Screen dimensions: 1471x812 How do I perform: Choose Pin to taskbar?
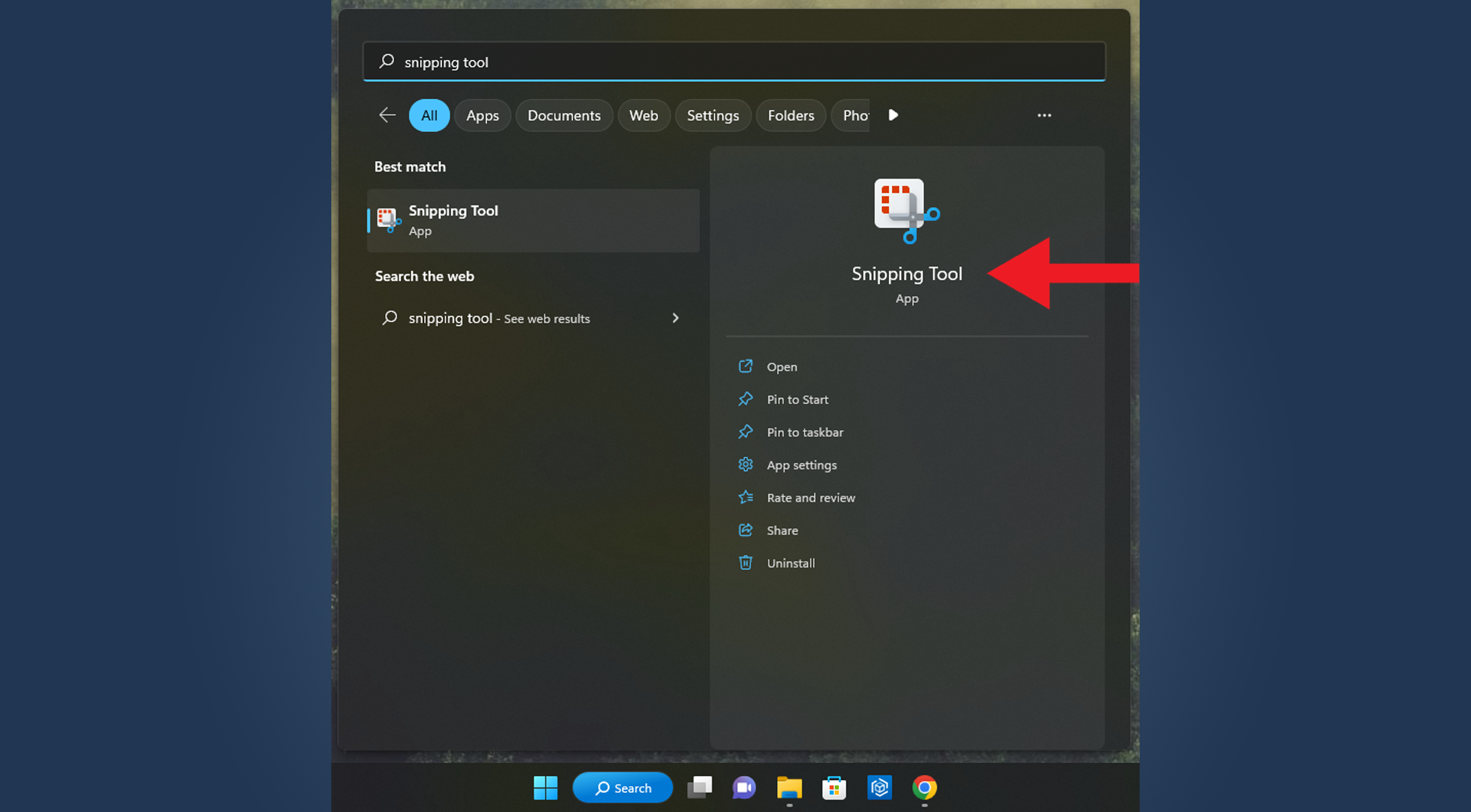point(805,432)
